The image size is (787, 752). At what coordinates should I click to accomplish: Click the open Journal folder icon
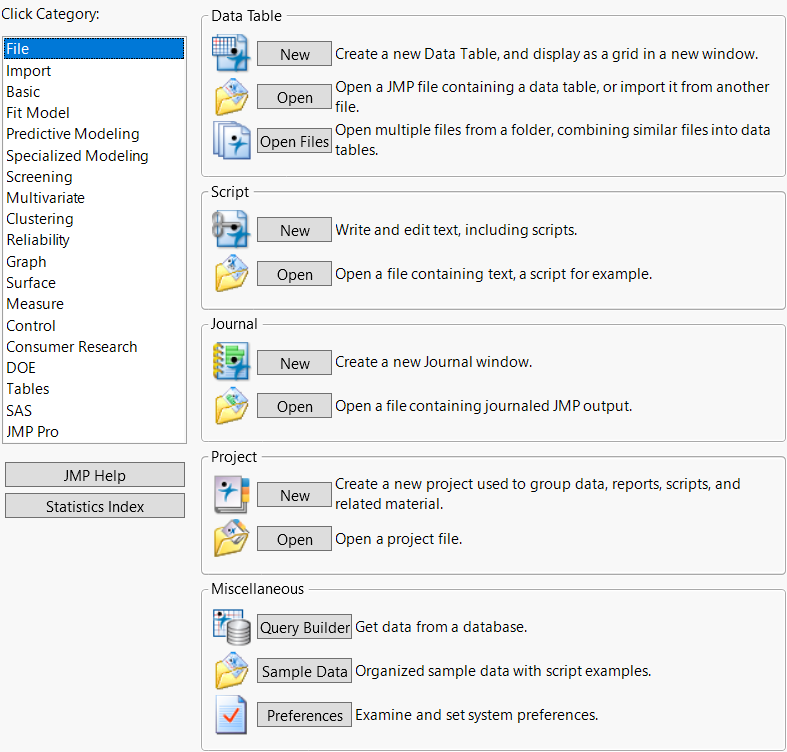231,406
